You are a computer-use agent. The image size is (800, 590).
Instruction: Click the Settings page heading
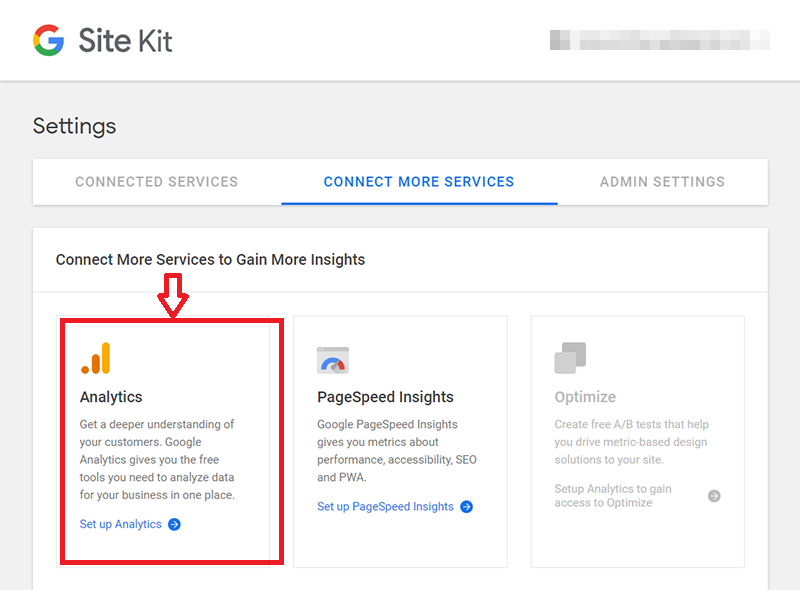pyautogui.click(x=74, y=126)
